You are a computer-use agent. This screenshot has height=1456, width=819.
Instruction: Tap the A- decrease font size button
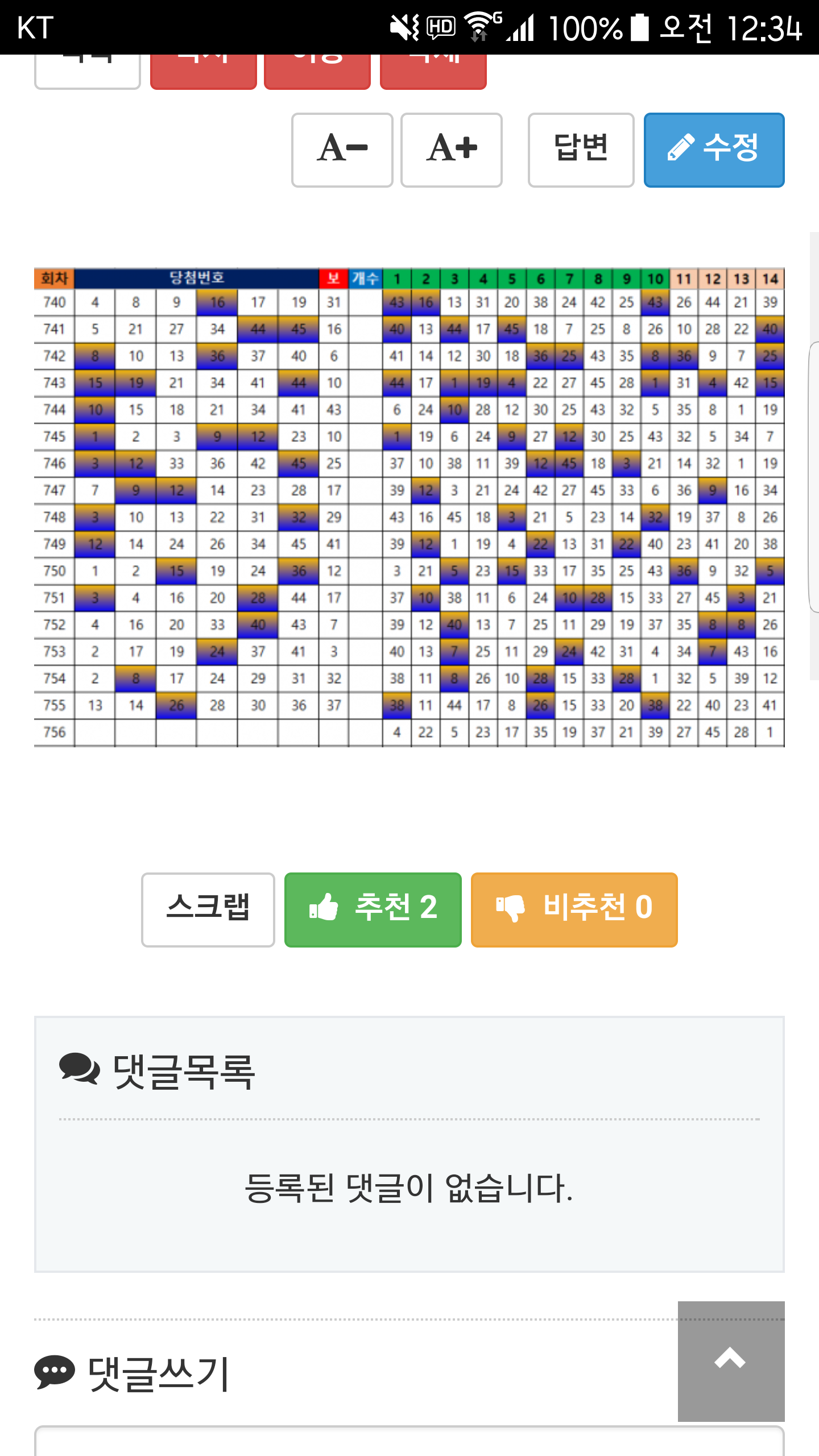tap(342, 150)
